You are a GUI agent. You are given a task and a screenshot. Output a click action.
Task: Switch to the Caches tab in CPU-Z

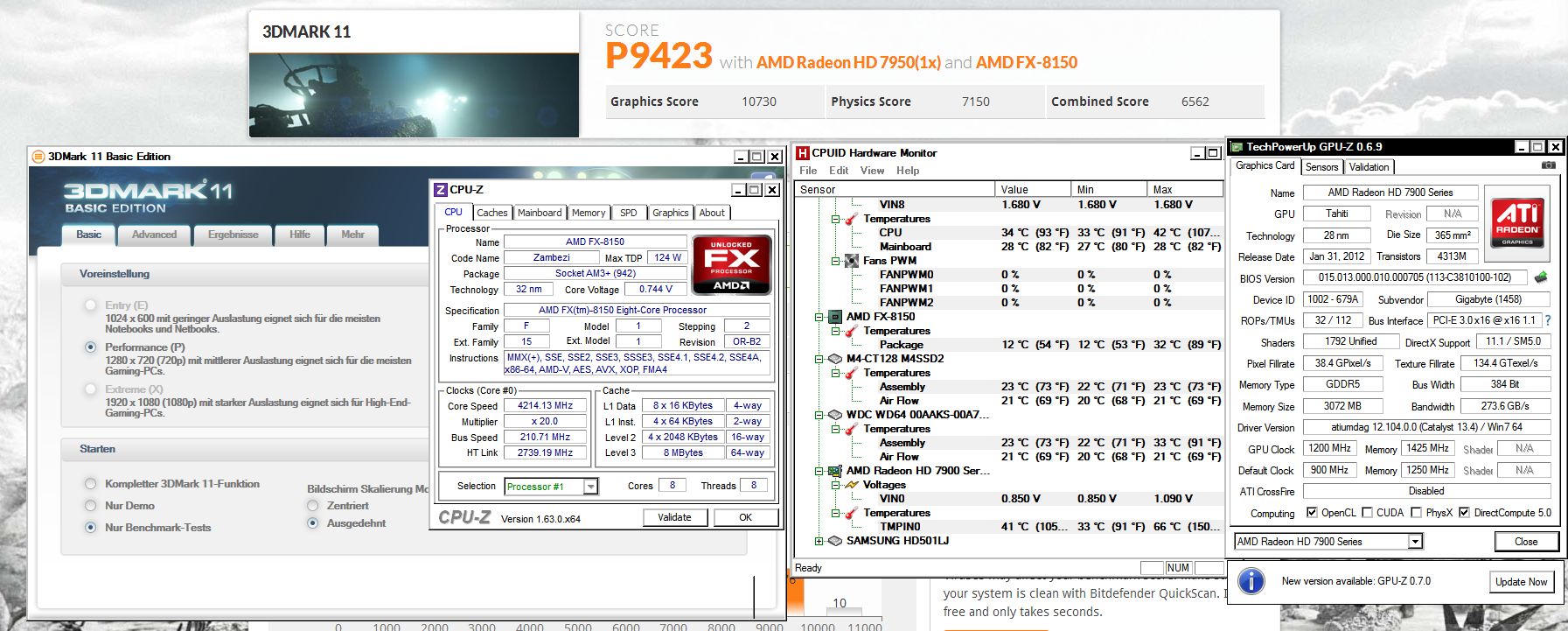492,213
